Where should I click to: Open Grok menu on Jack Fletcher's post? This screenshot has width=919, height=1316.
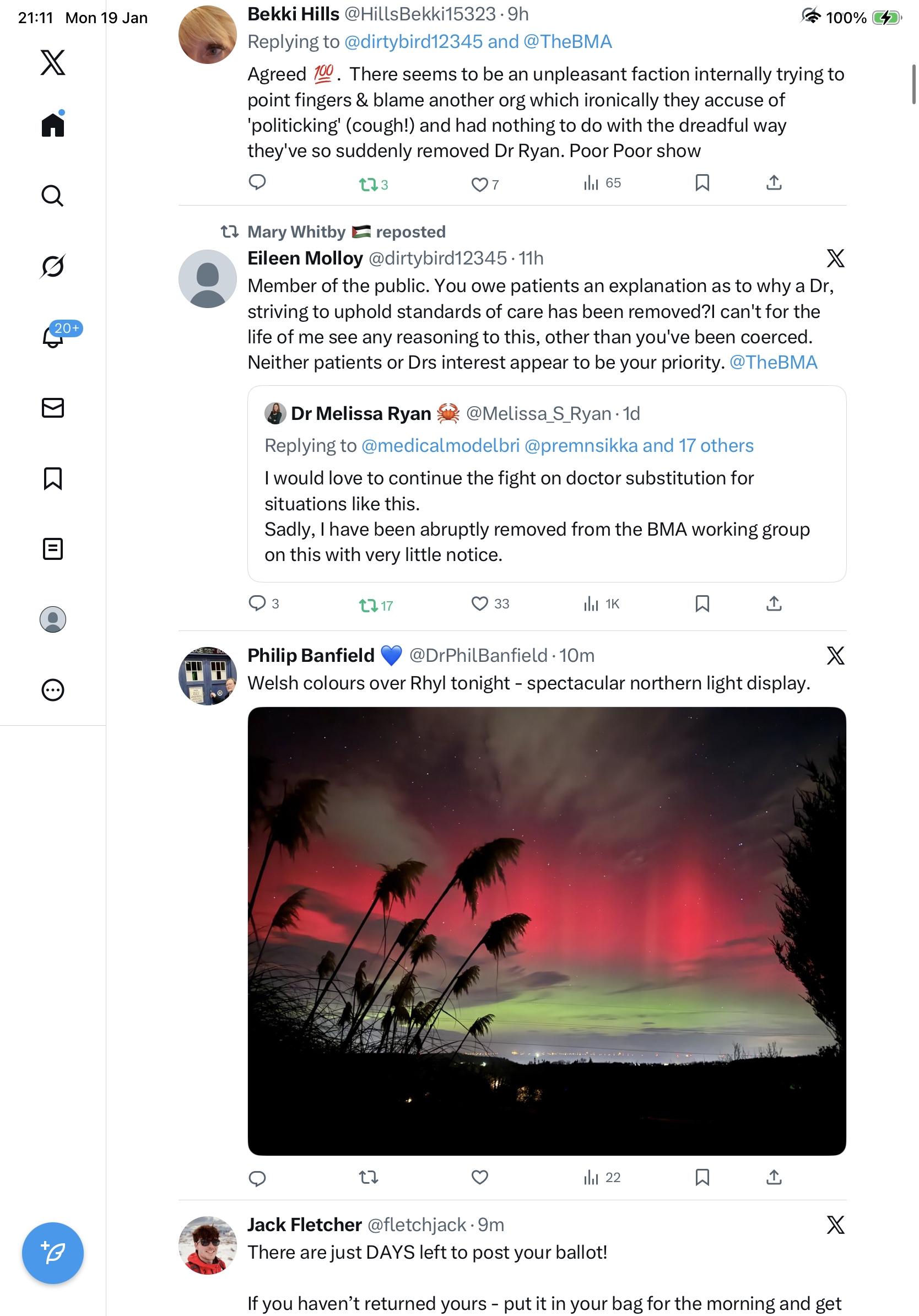835,1225
